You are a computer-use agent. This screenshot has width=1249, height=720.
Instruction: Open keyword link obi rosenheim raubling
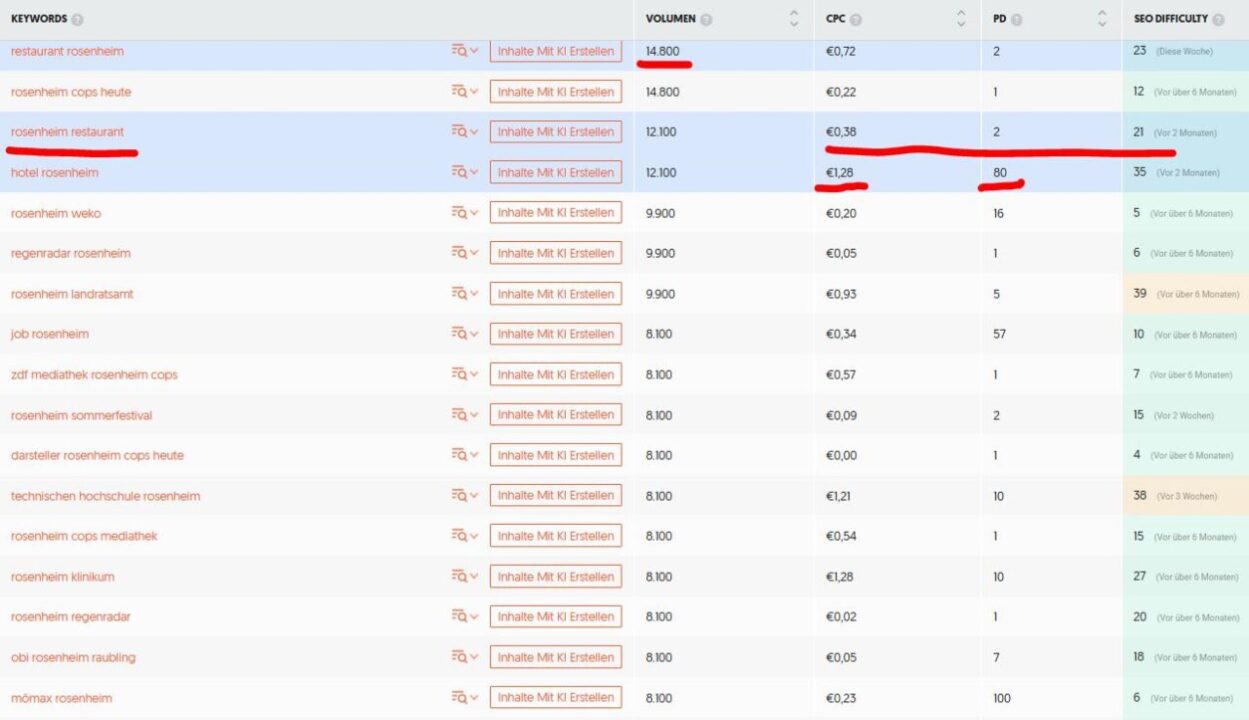(x=73, y=657)
